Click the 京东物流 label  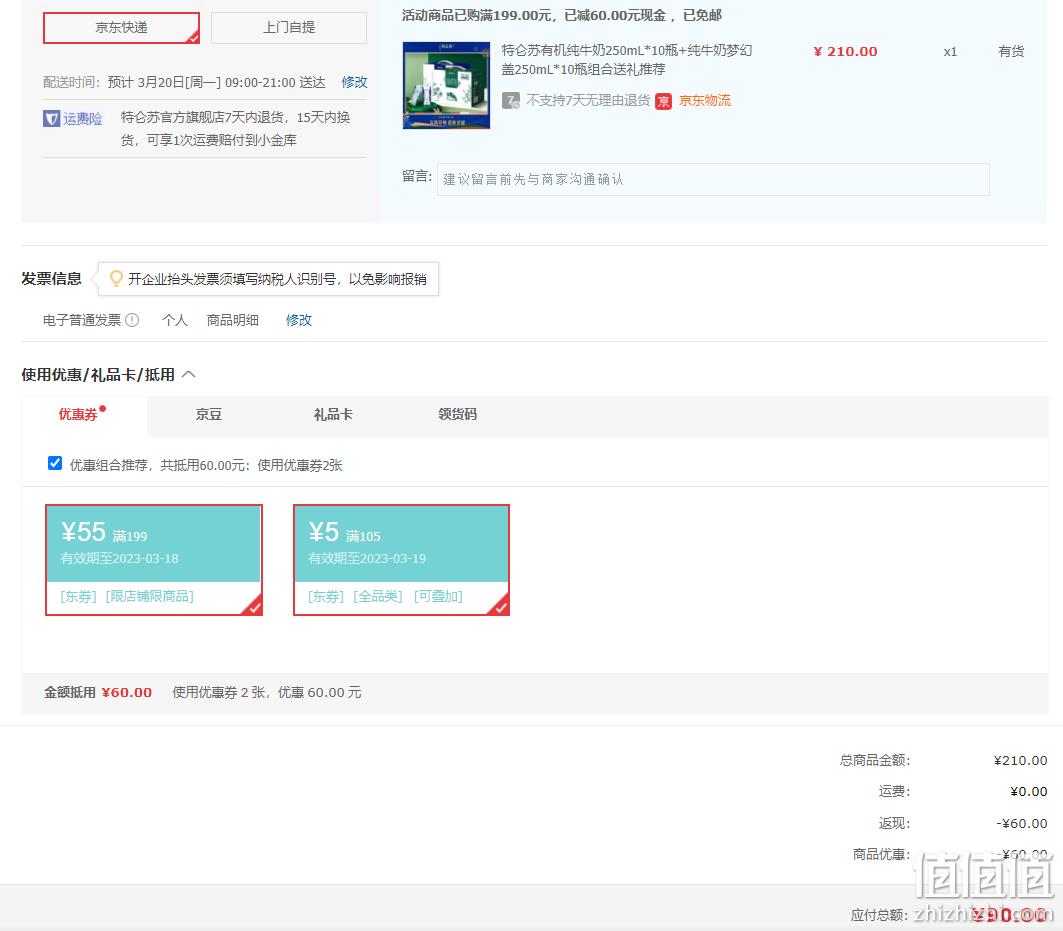point(704,100)
